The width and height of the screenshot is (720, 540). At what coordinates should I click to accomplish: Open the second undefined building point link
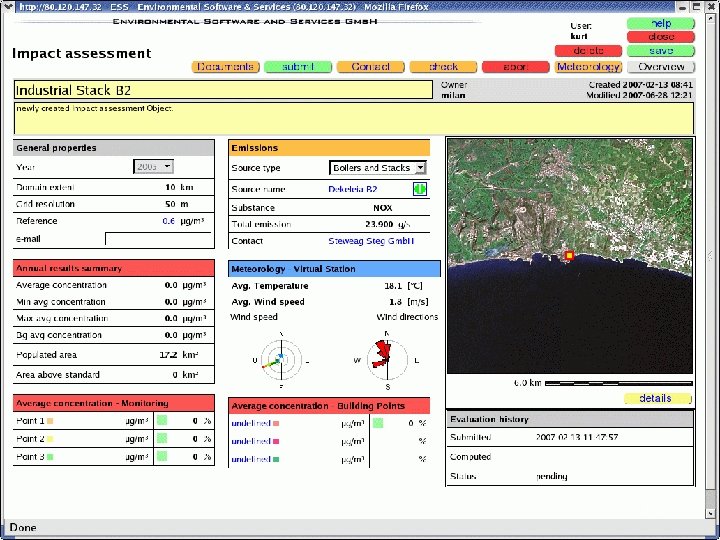point(251,441)
